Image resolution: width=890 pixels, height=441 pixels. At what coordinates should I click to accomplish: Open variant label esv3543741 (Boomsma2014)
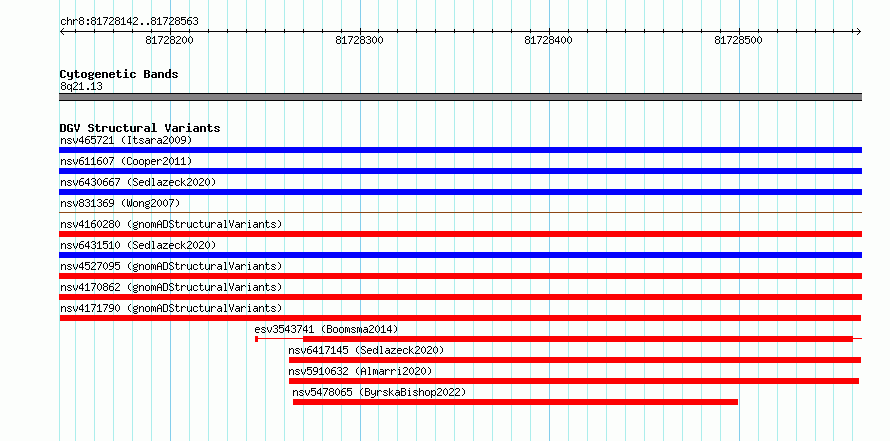326,329
